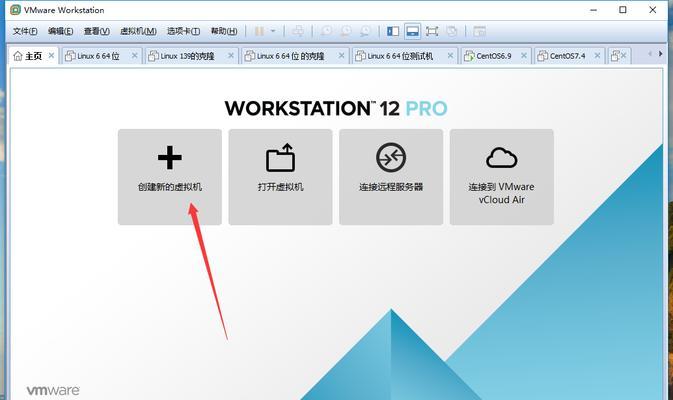Click the VM icon on Linux 6 64 位 tab
Viewport: 673px width, 400px height.
70,56
